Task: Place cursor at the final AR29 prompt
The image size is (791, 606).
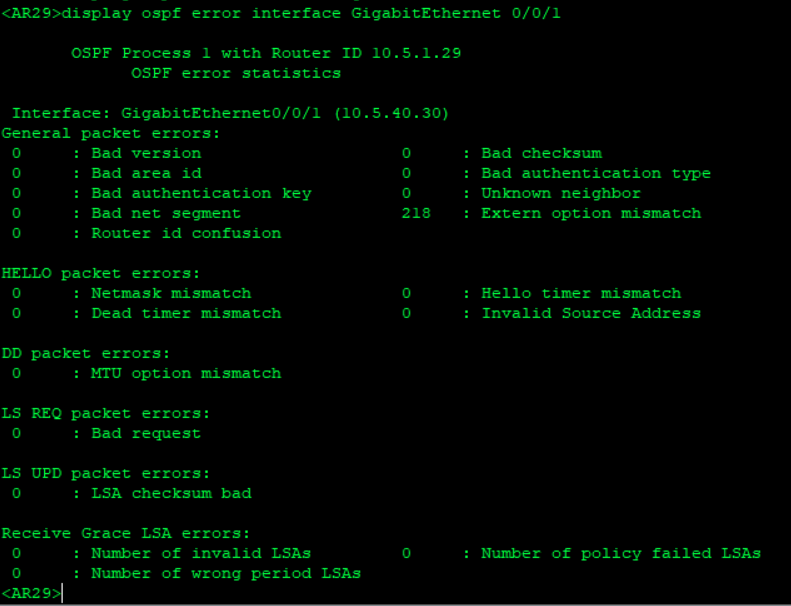Action: [x=62, y=593]
